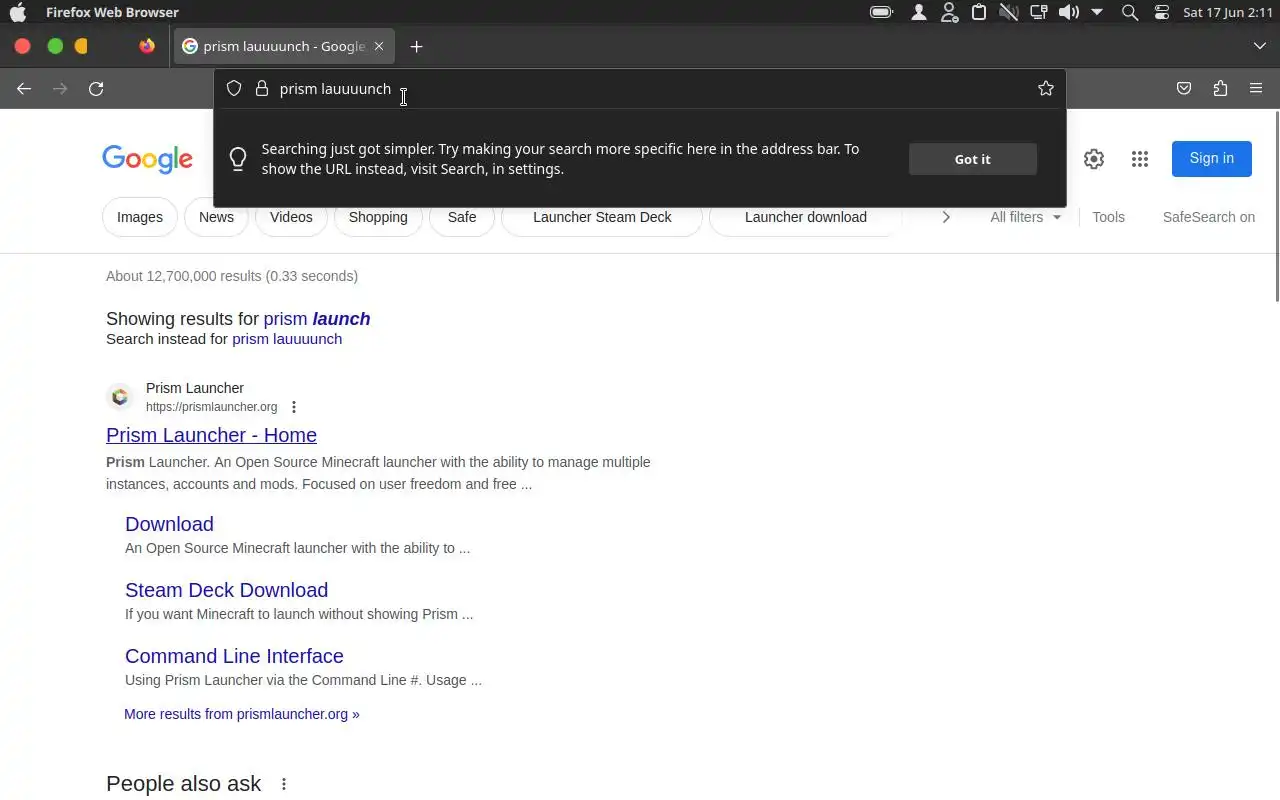Open the Steam Deck Download sitelink

(226, 590)
